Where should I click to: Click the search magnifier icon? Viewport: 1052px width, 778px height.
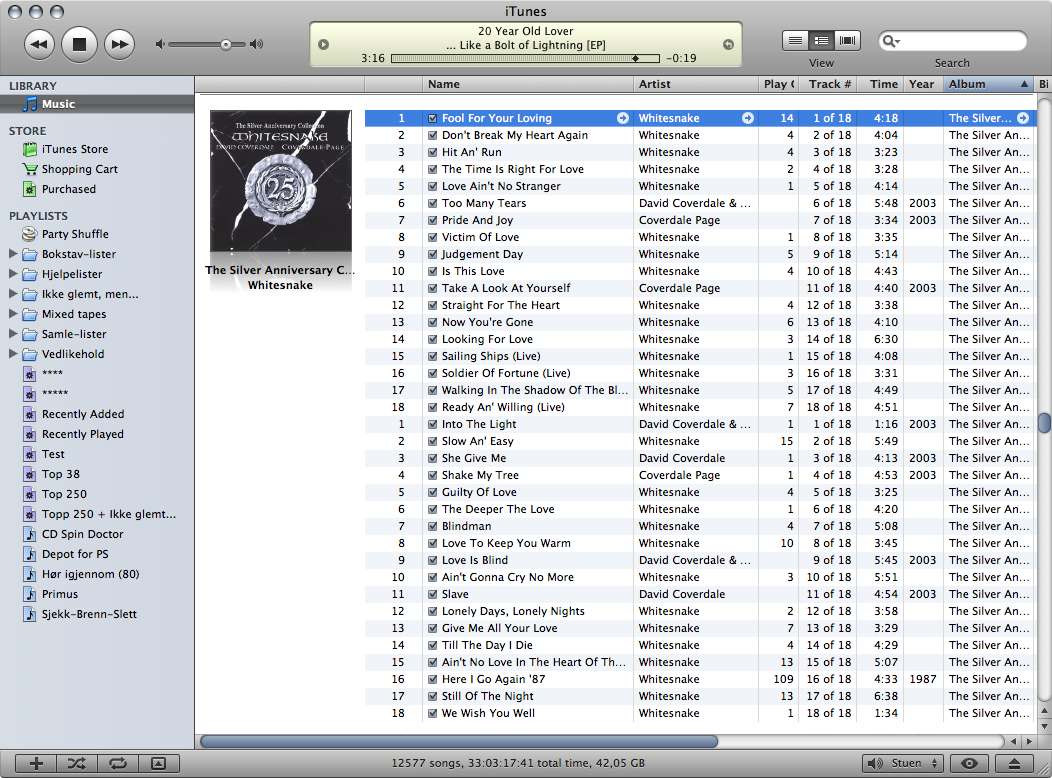pos(889,41)
